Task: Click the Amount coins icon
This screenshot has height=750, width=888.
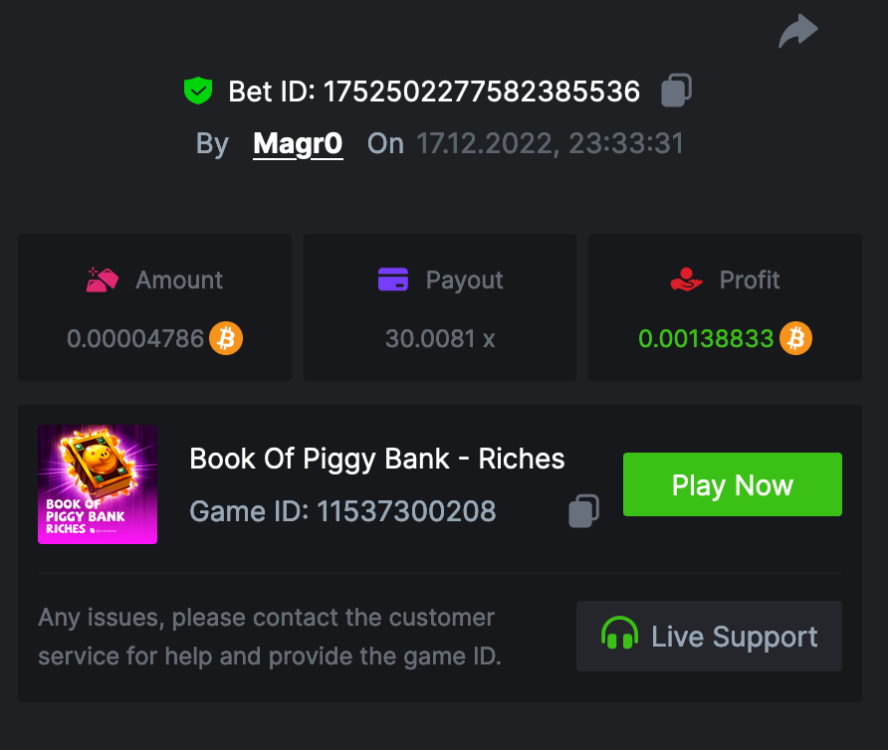Action: [x=103, y=281]
